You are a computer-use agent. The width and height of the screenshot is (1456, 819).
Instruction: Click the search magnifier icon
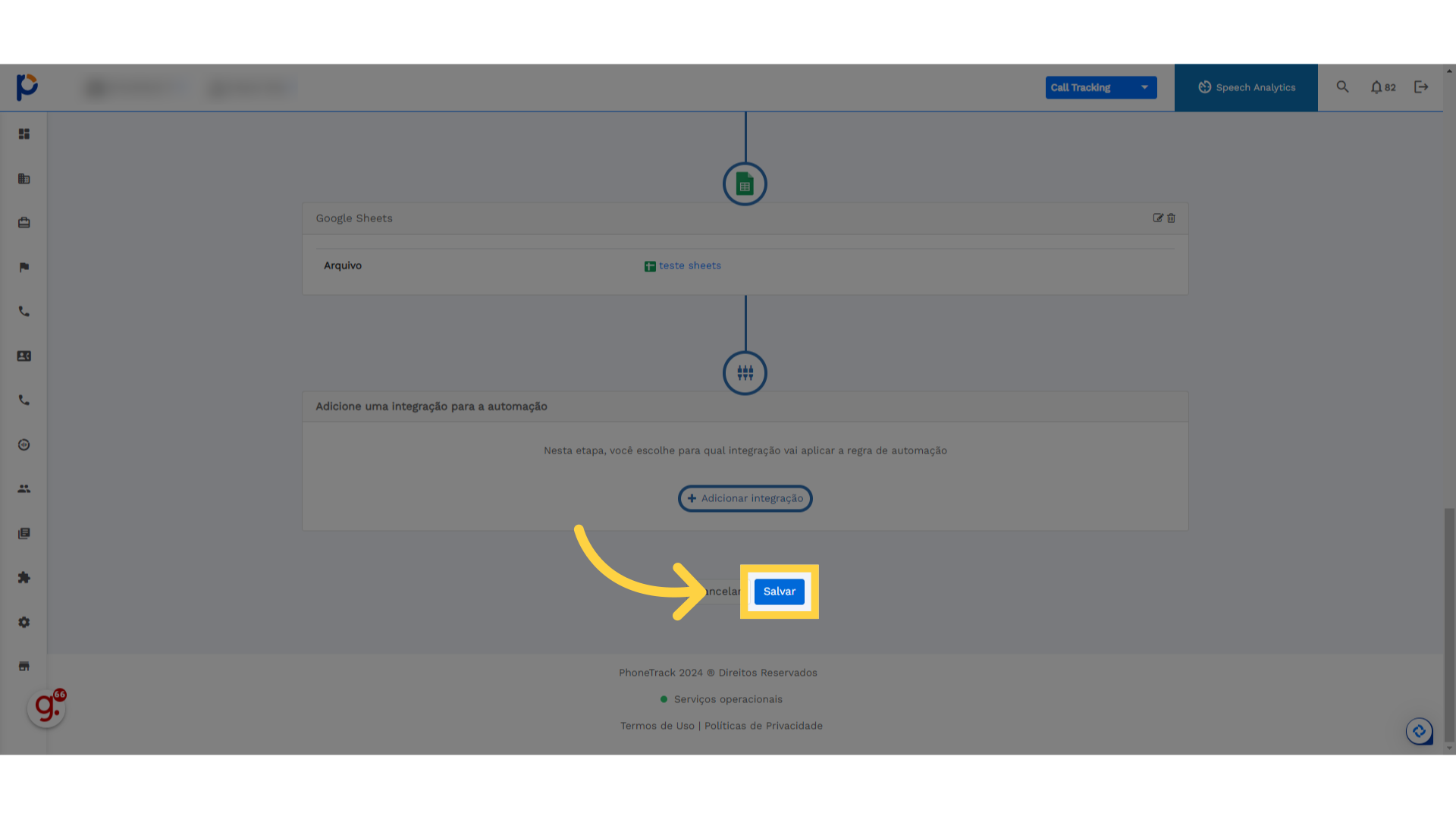tap(1342, 87)
